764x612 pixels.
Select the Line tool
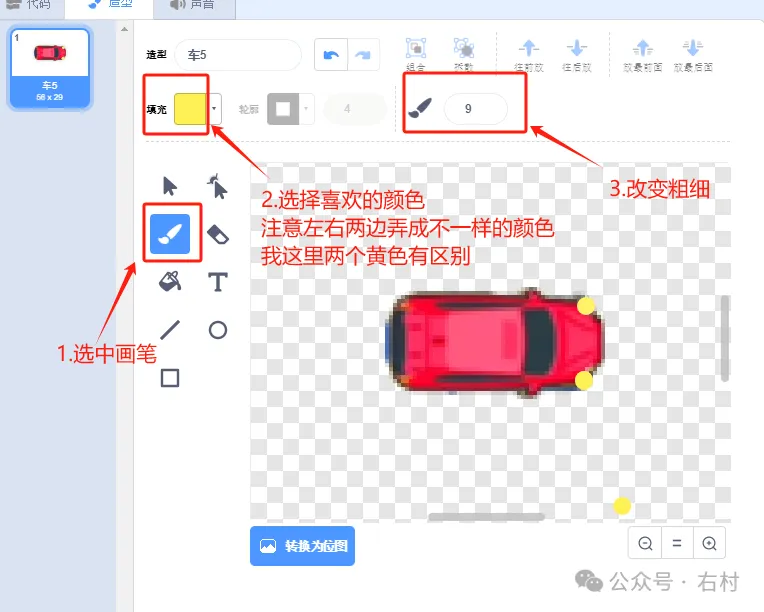coord(170,330)
